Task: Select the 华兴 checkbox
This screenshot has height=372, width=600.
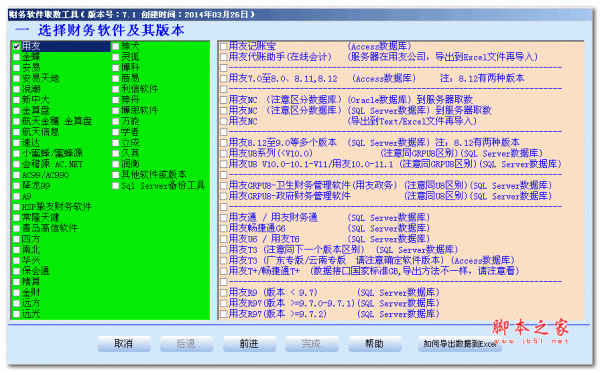Action: pos(16,261)
